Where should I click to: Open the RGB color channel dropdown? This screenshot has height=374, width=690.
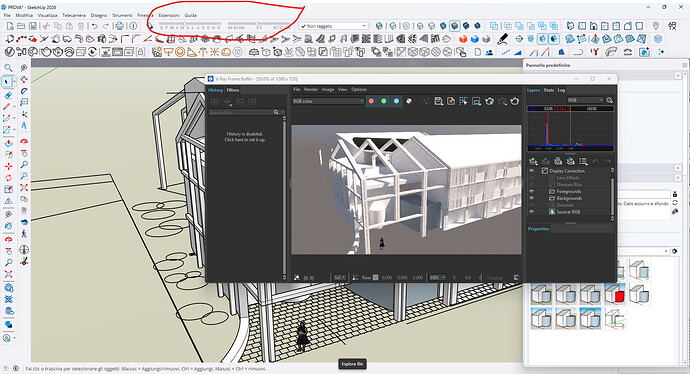328,101
